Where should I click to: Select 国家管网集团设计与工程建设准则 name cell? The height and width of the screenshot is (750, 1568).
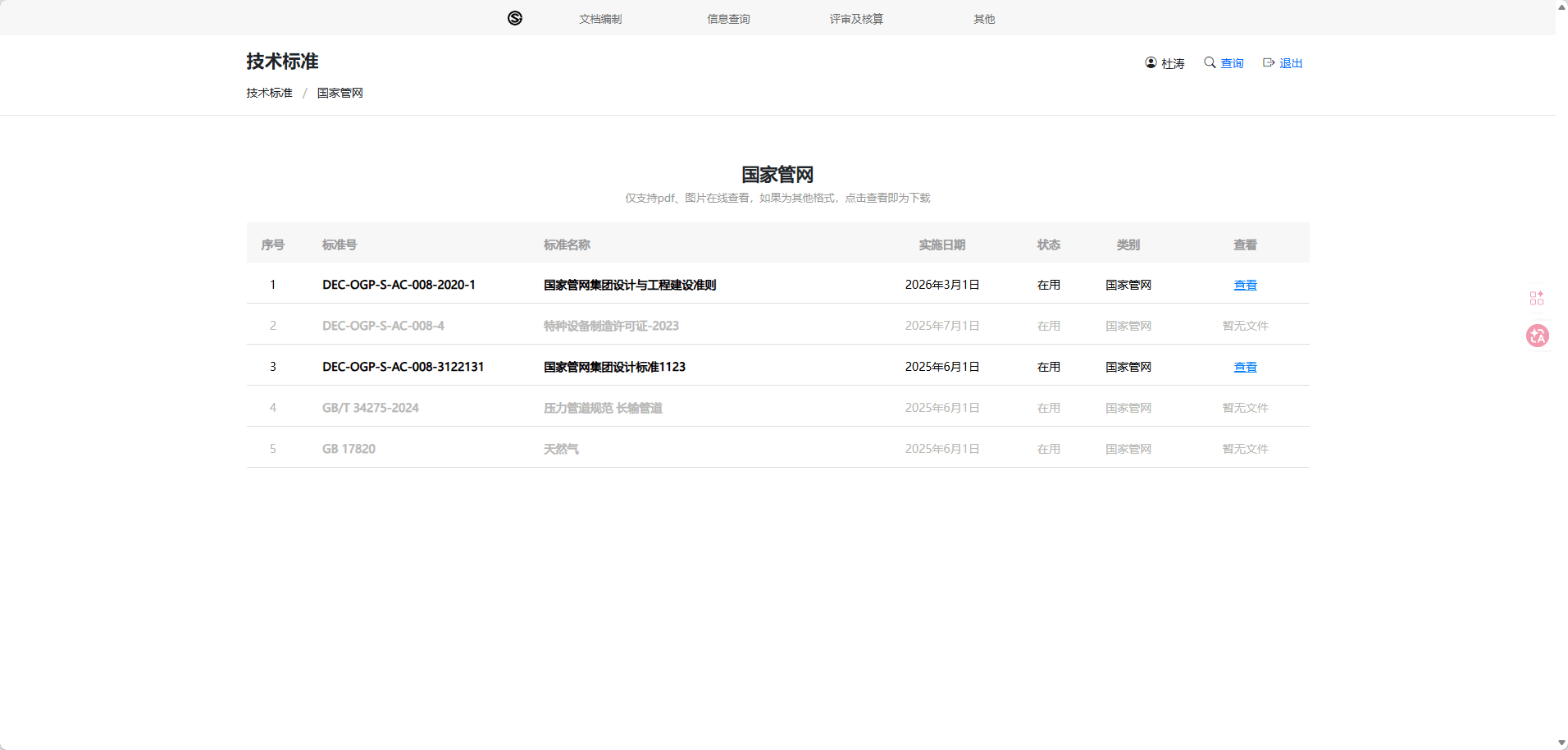pos(630,285)
